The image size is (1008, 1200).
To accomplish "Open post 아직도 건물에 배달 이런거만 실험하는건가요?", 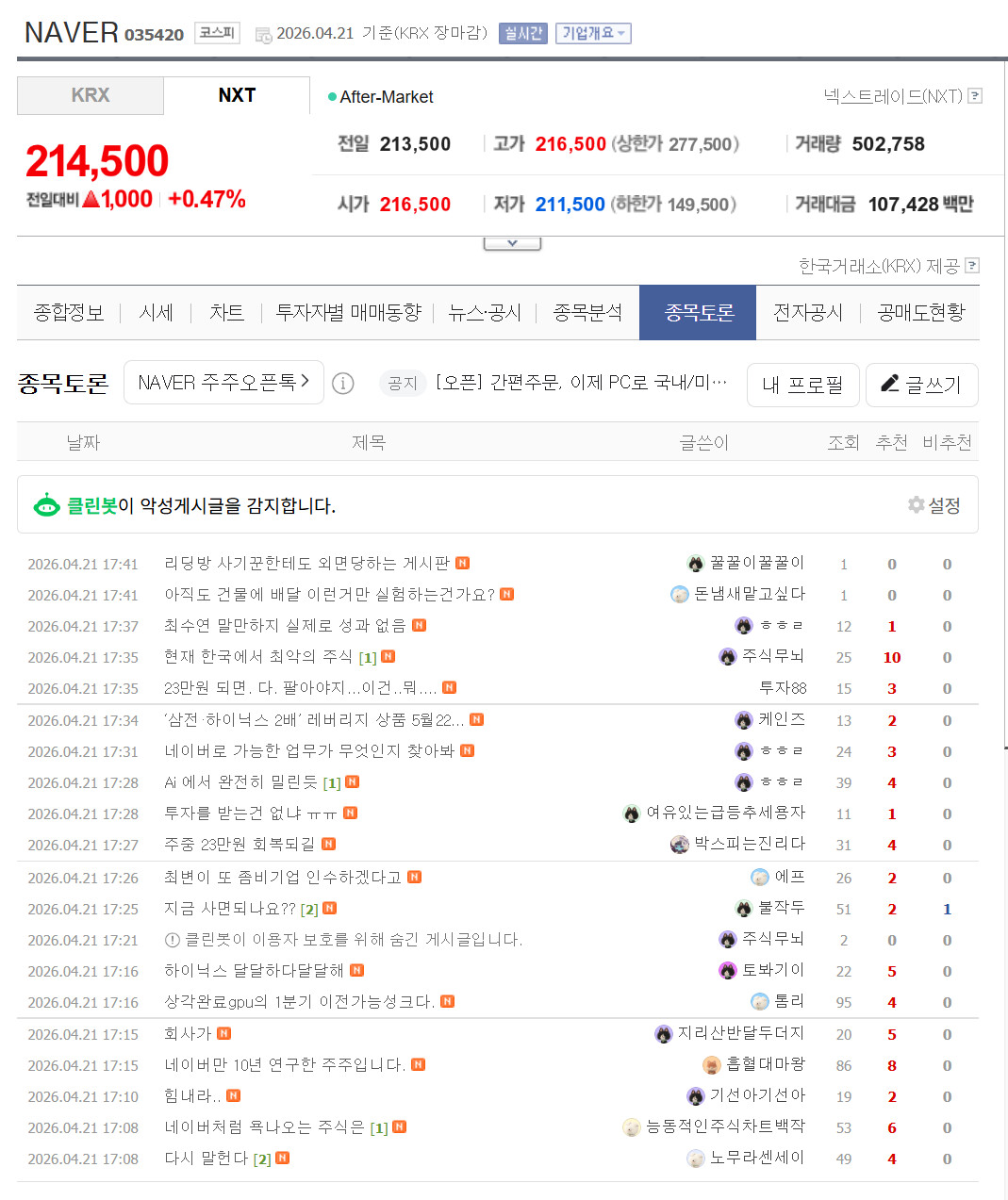I will tap(329, 594).
